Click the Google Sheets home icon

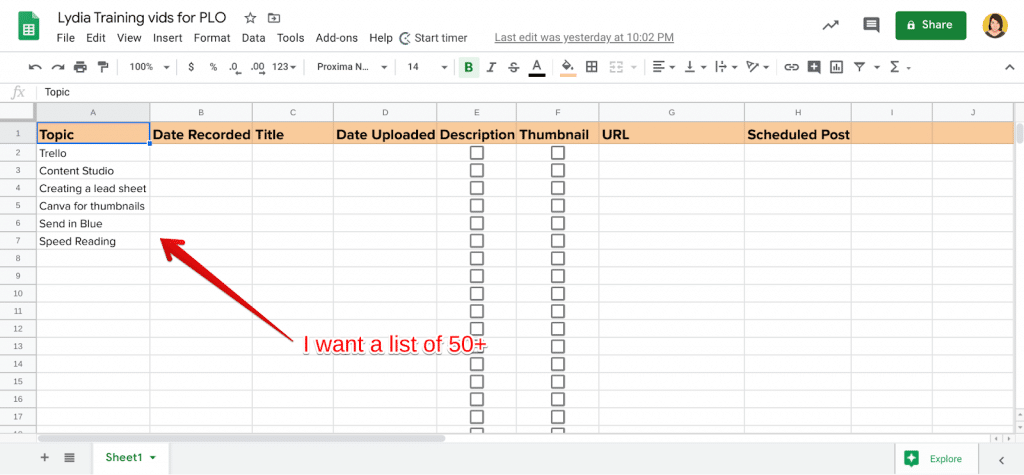tap(29, 27)
